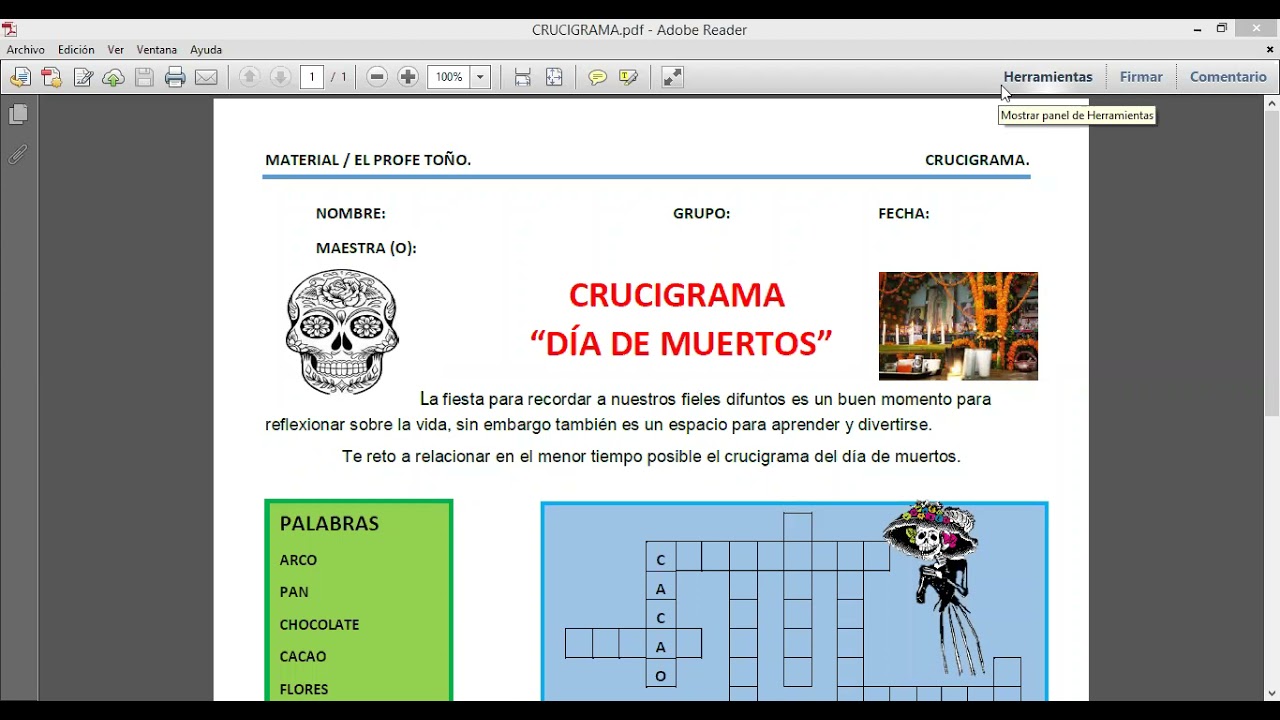The height and width of the screenshot is (720, 1280).
Task: Open the Ver menu
Action: coord(116,49)
